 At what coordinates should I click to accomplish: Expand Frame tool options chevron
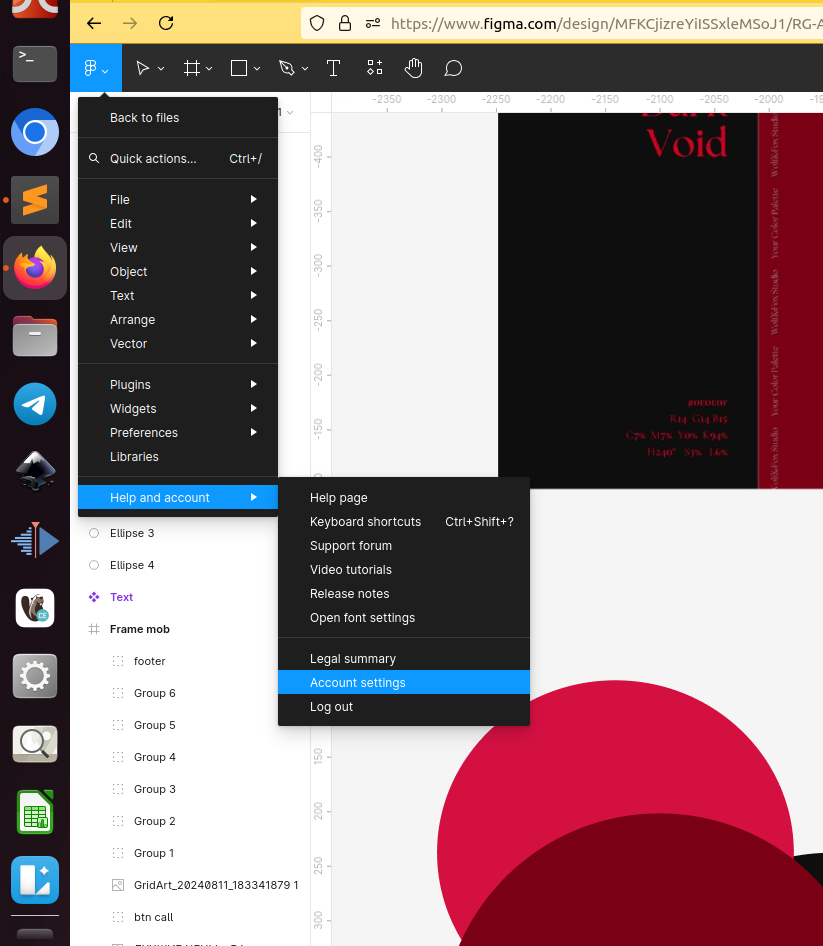(x=209, y=69)
